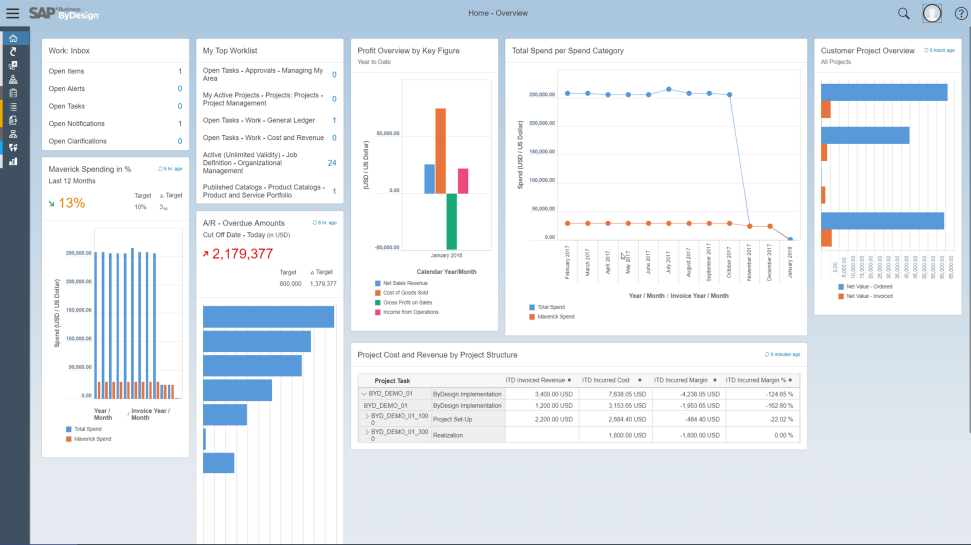
Task: Open the Open Items inbox entry
Action: coord(67,72)
